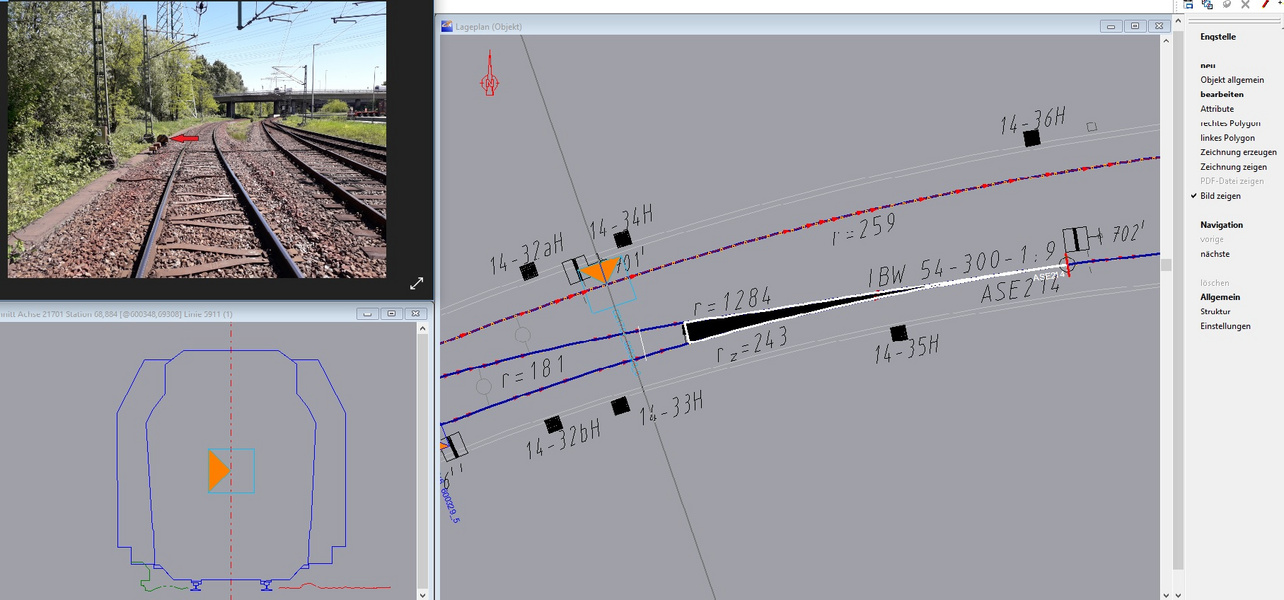Open 'Einstellungen' in the side panel

(1225, 326)
